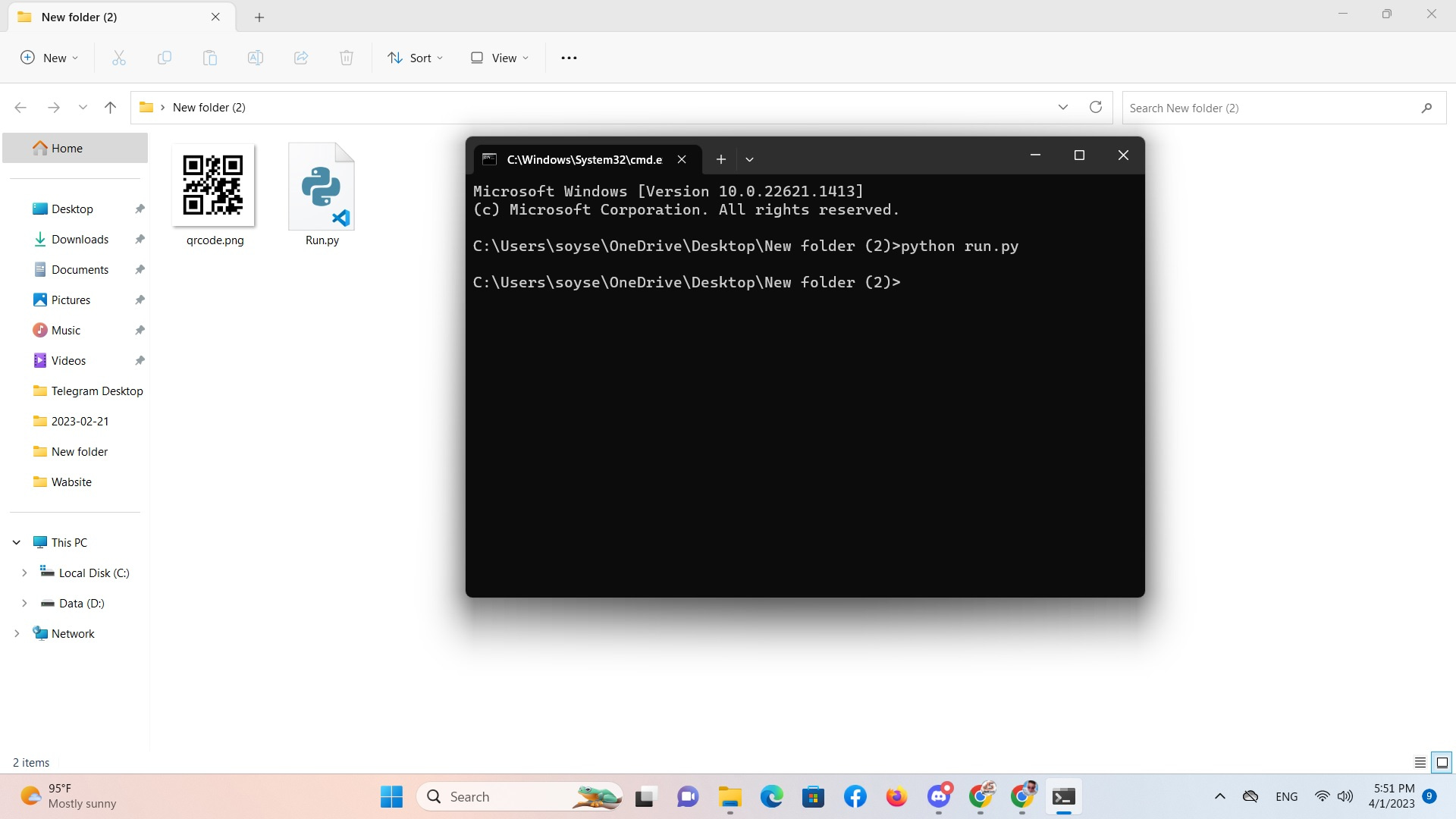This screenshot has height=819, width=1456.
Task: Click the Copy icon in toolbar
Action: click(165, 58)
